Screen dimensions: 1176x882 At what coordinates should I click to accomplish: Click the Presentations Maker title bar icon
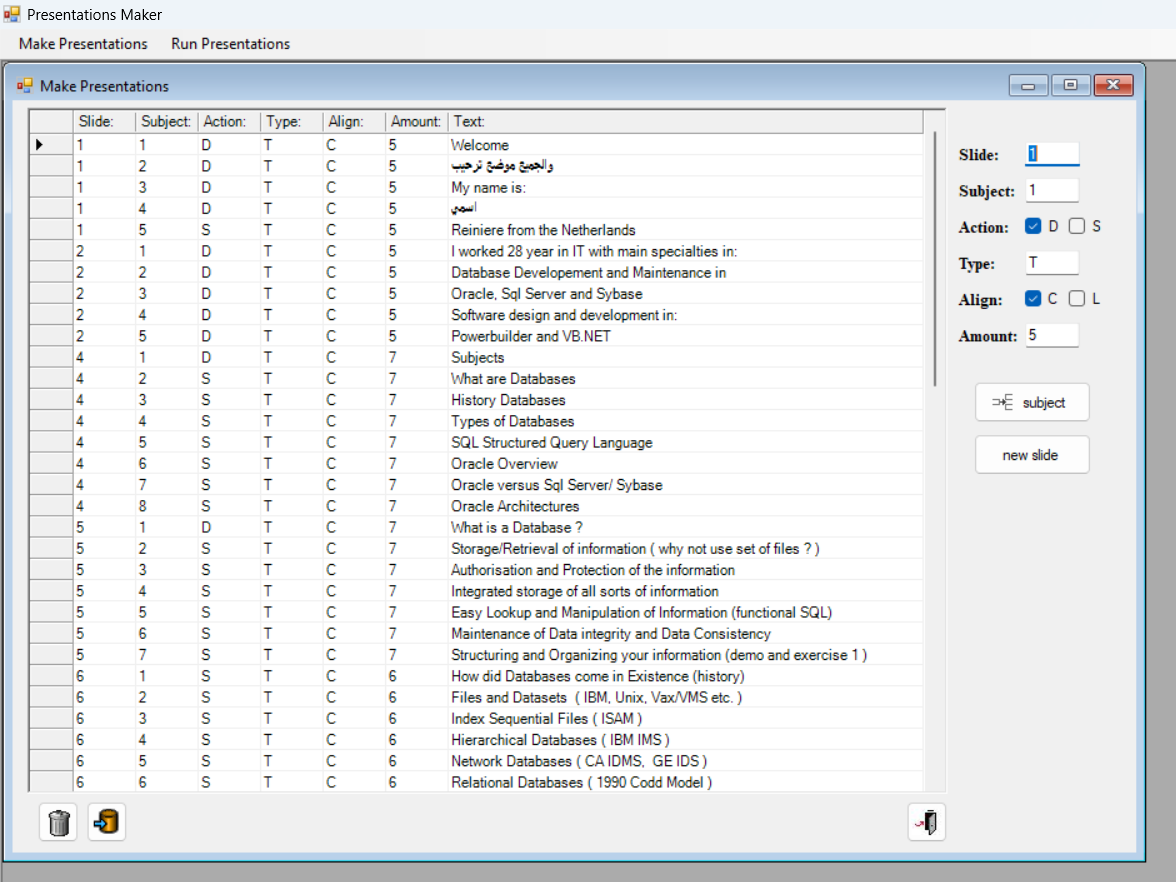point(11,14)
